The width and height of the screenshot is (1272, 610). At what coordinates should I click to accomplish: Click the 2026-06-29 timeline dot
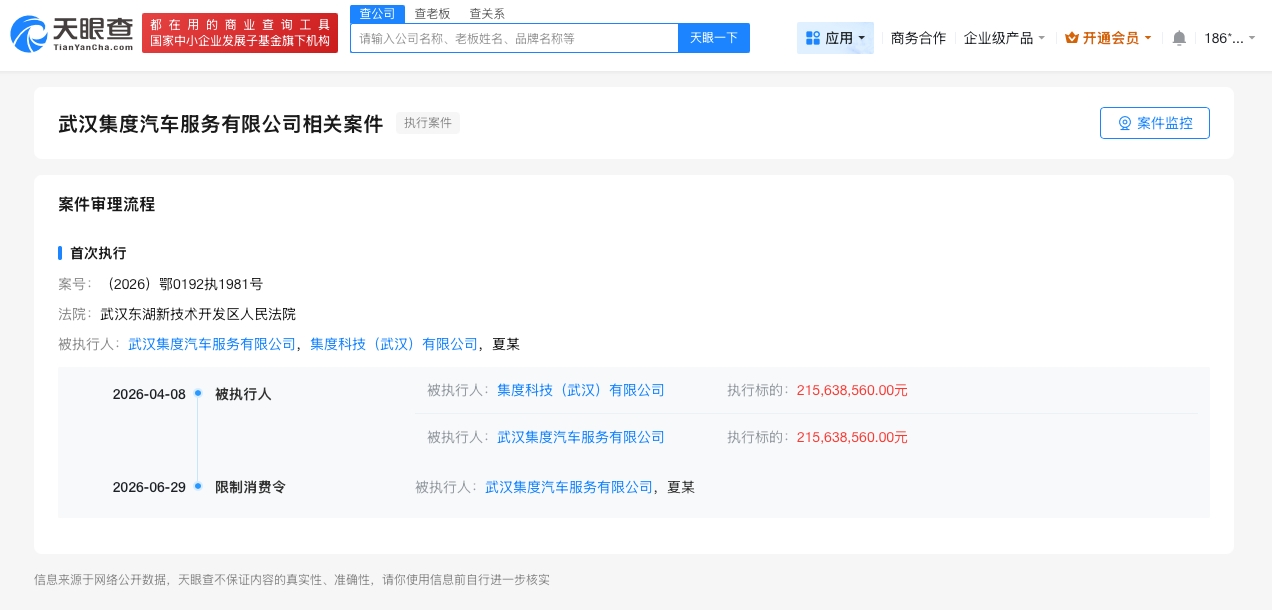(x=198, y=486)
